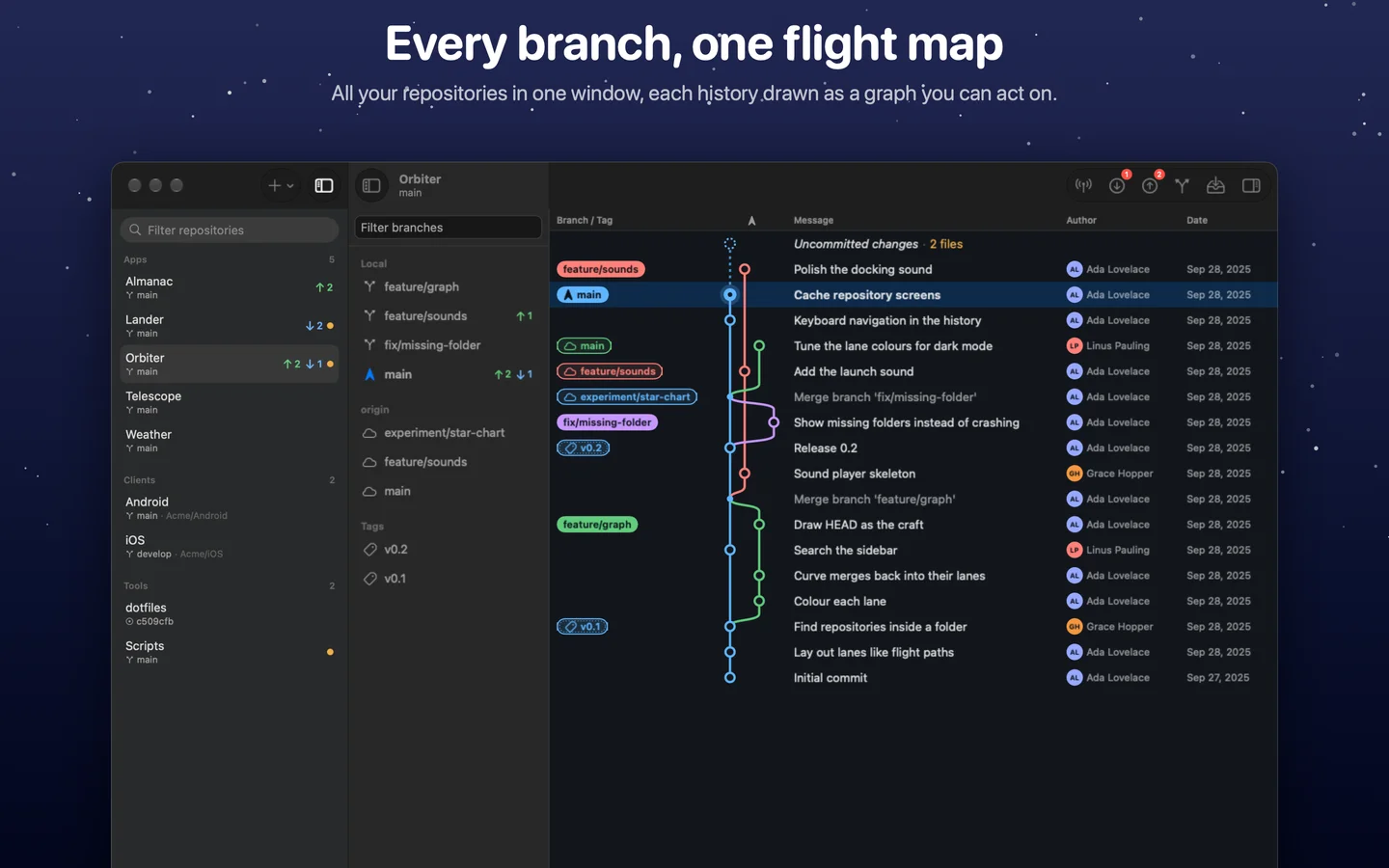Viewport: 1389px width, 868px height.
Task: Focus the Filter branches field
Action: 449,228
